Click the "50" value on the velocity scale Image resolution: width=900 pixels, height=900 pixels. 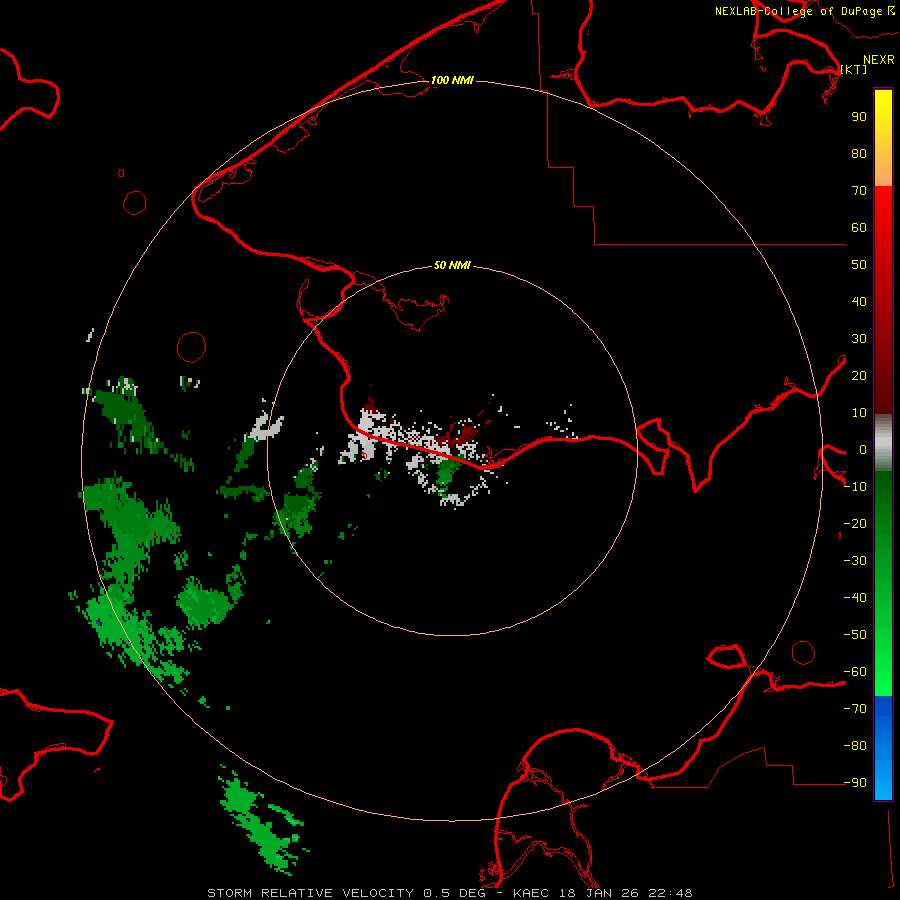(x=859, y=265)
